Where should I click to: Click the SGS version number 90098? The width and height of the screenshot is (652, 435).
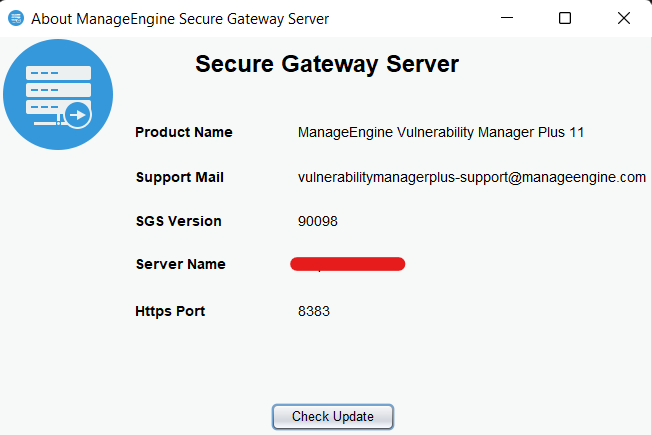318,221
